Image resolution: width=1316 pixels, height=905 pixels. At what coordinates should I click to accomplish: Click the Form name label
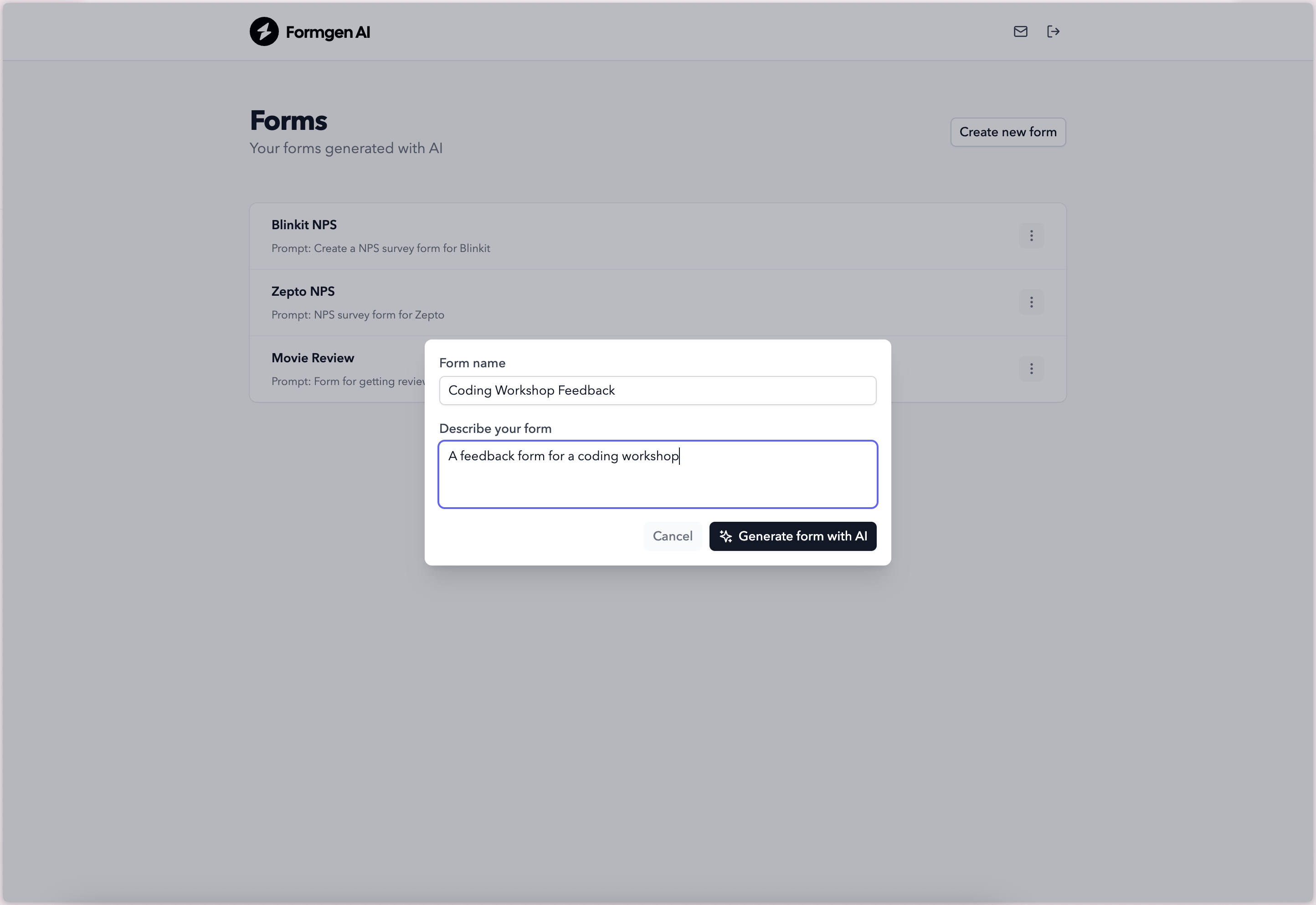point(472,363)
